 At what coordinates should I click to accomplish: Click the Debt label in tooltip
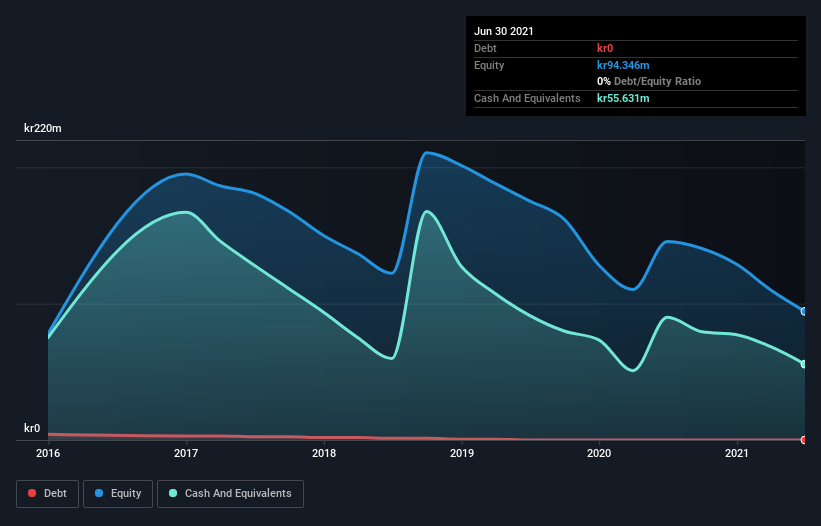click(x=485, y=48)
